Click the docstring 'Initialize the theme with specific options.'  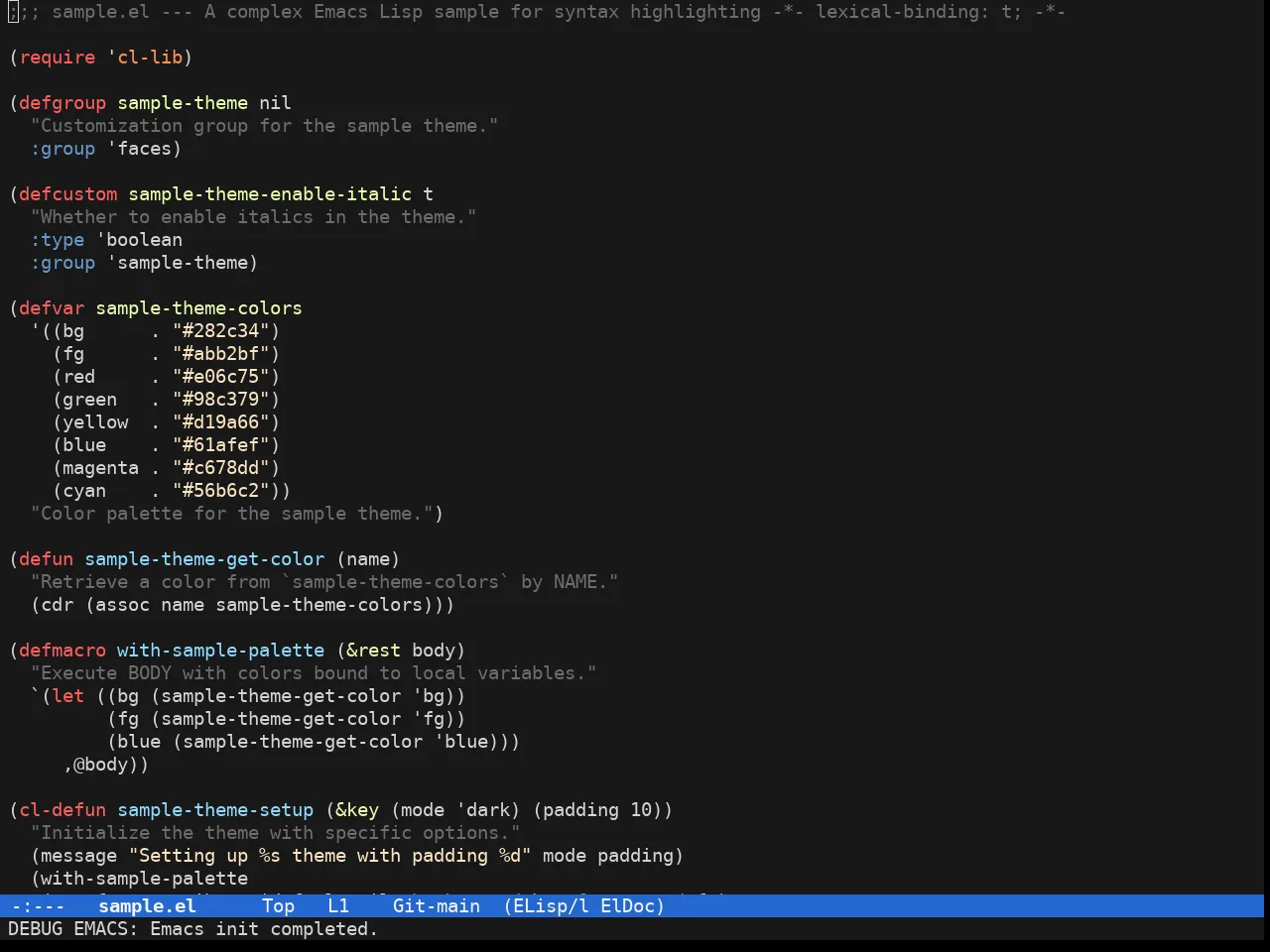tap(276, 833)
